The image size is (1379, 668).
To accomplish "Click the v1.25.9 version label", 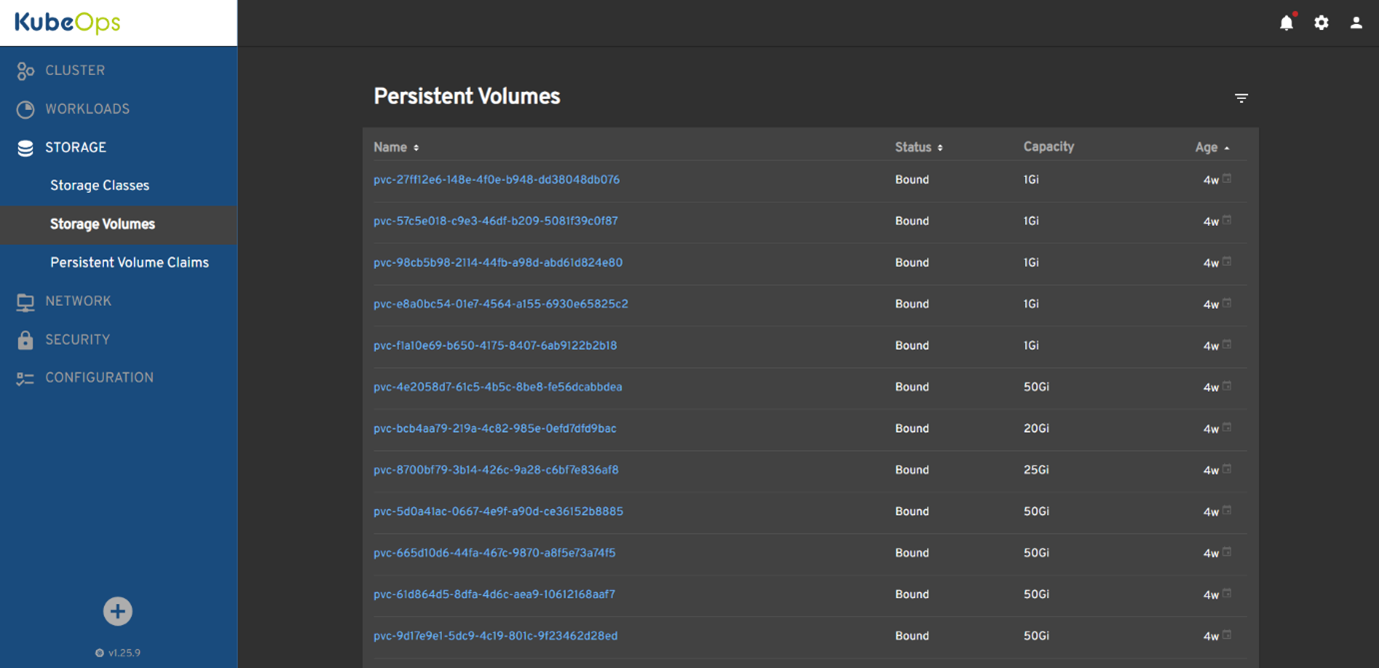I will point(125,653).
